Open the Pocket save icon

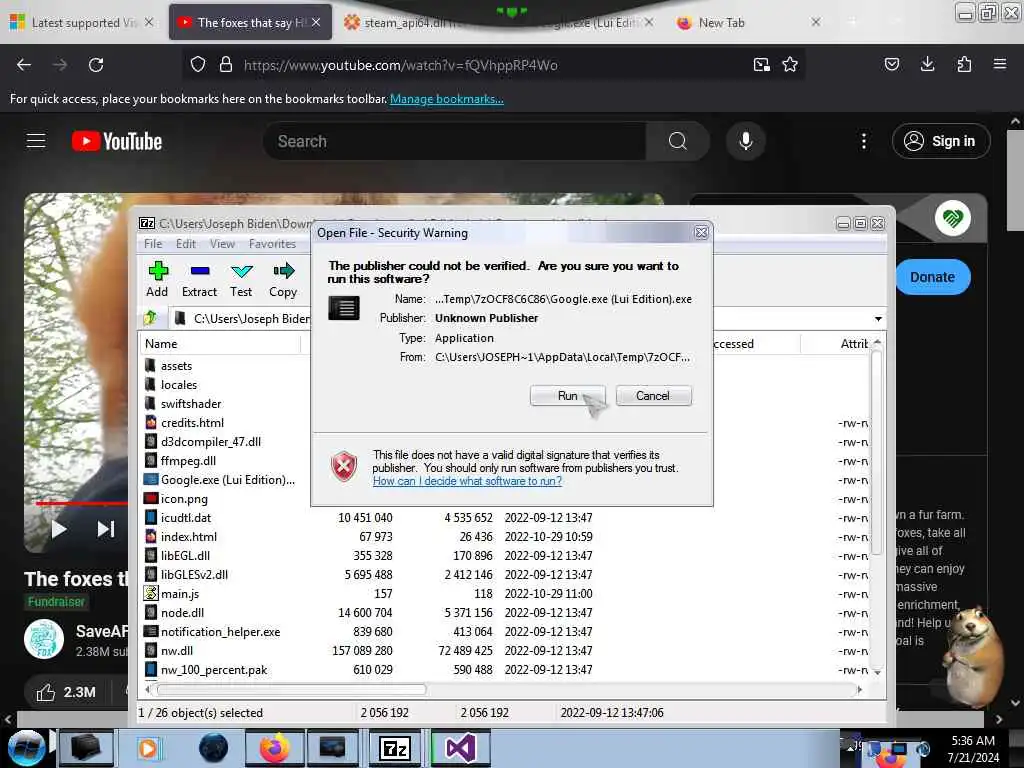[891, 65]
